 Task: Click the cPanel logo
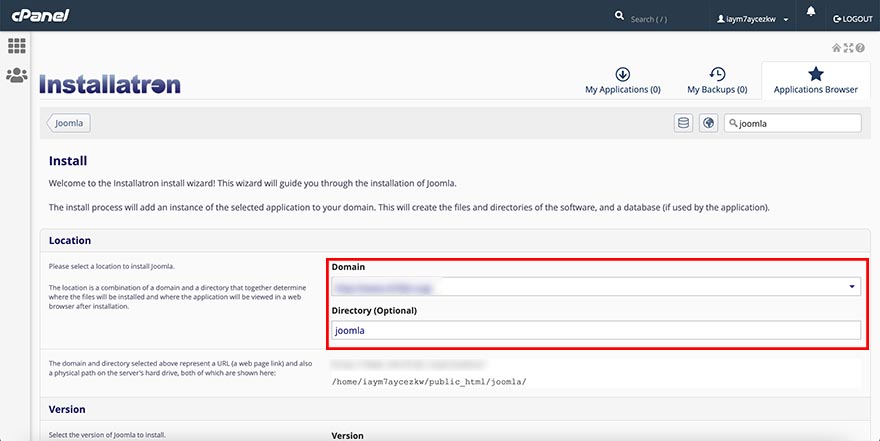(x=40, y=15)
